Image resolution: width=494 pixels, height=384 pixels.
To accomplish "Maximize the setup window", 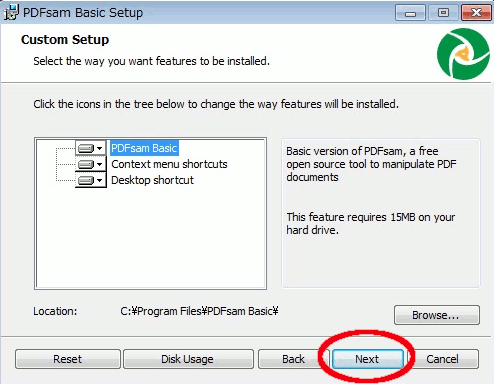I will 443,13.
